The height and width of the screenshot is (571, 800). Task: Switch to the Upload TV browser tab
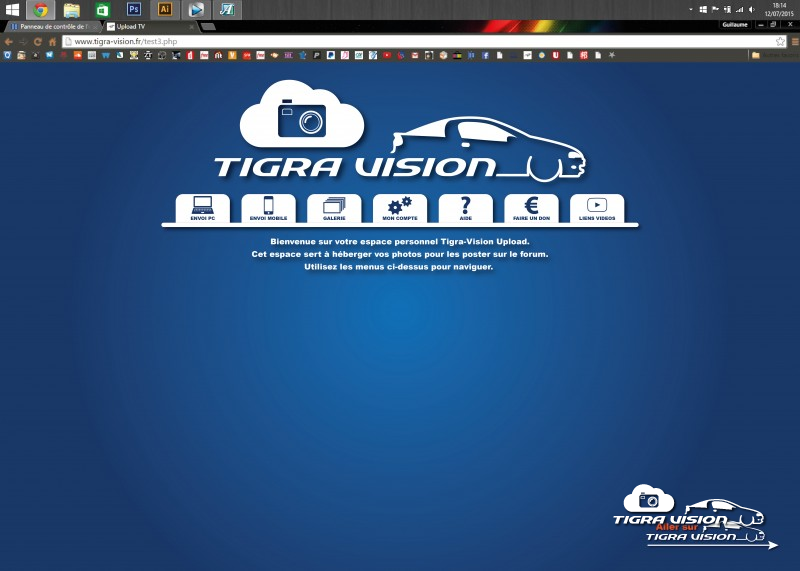point(148,27)
